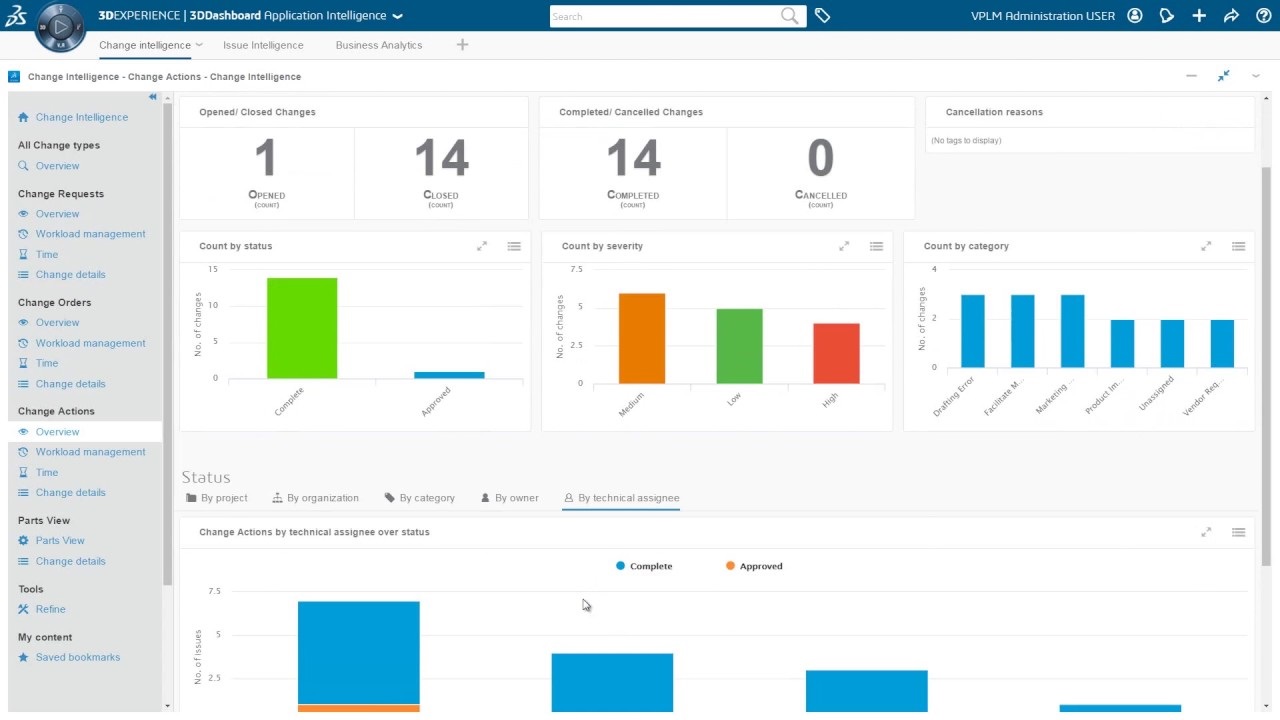Screen dimensions: 1280x720
Task: Expand the widget options chevron
Action: [1255, 76]
